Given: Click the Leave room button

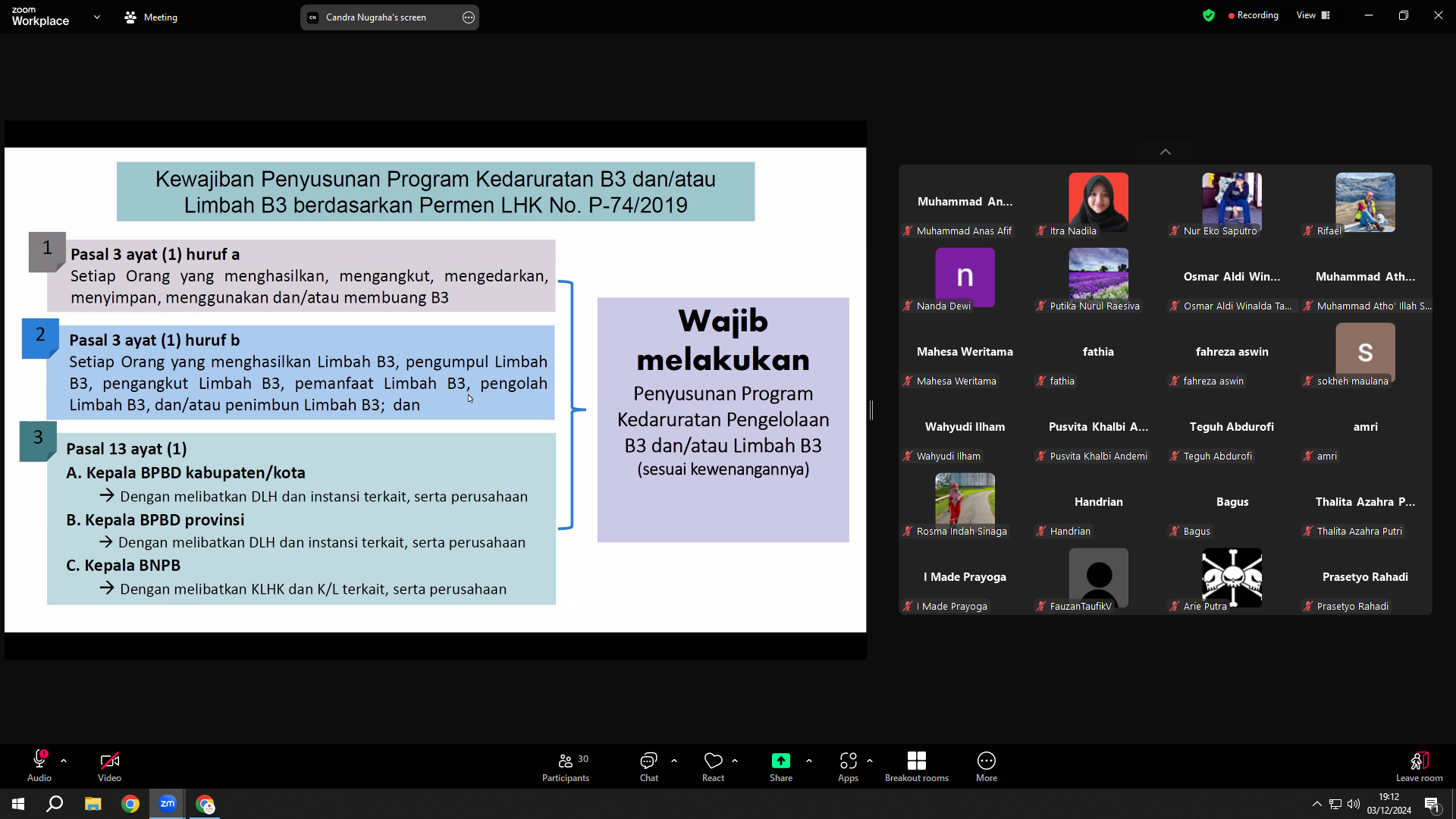Looking at the screenshot, I should [x=1420, y=766].
